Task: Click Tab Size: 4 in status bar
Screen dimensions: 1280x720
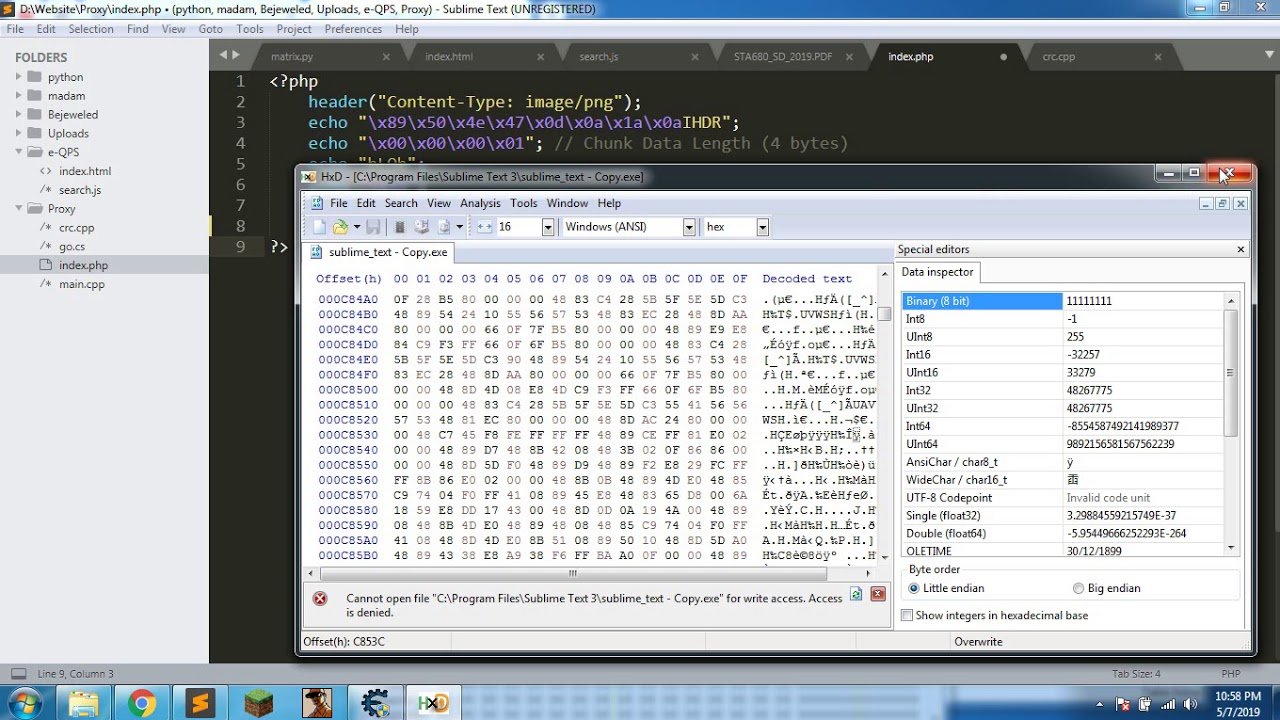Action: point(1136,674)
